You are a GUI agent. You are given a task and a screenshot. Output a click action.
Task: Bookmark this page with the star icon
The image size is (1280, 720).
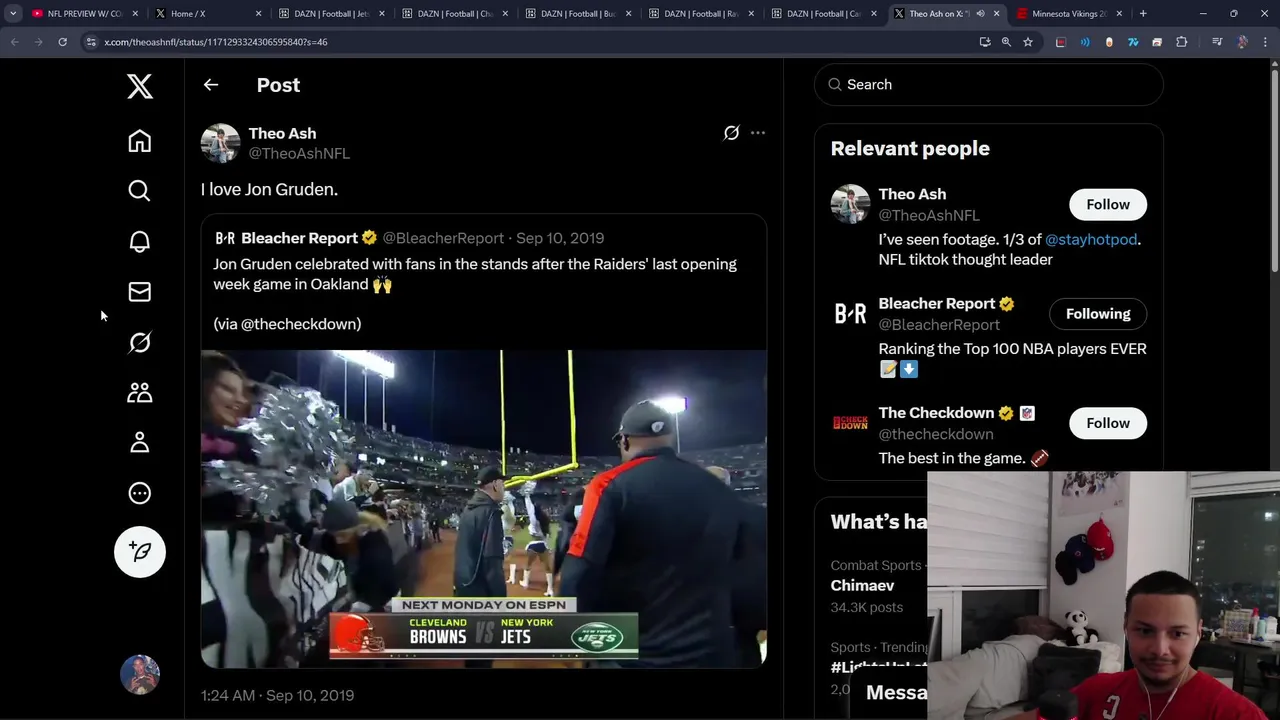coord(1027,42)
